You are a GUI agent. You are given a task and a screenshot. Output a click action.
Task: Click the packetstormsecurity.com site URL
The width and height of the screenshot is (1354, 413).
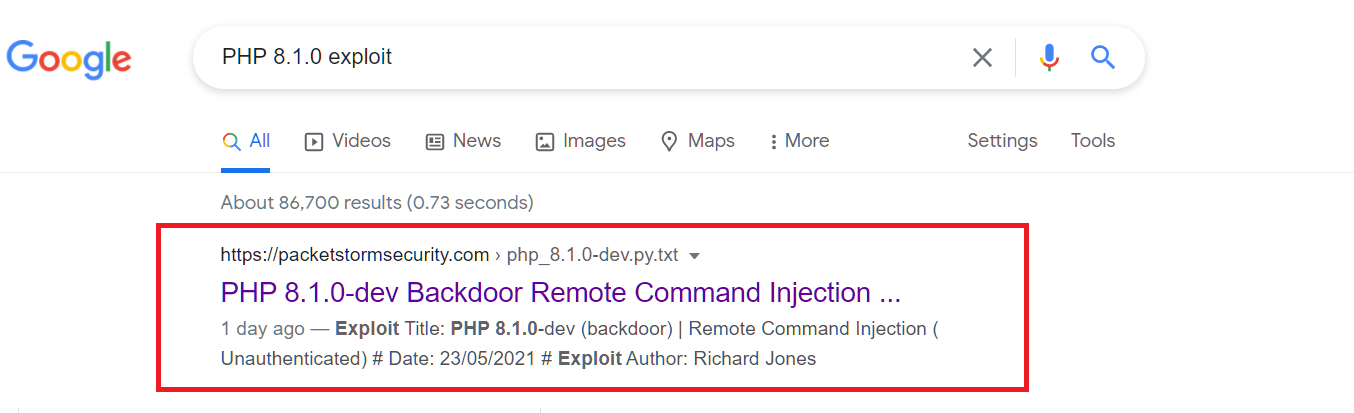click(x=354, y=255)
